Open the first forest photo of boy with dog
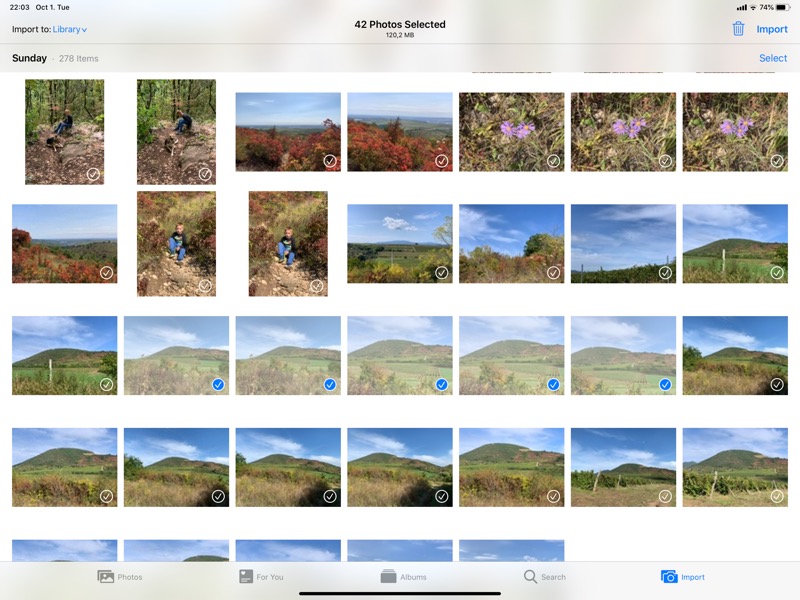This screenshot has width=800, height=600. click(64, 132)
